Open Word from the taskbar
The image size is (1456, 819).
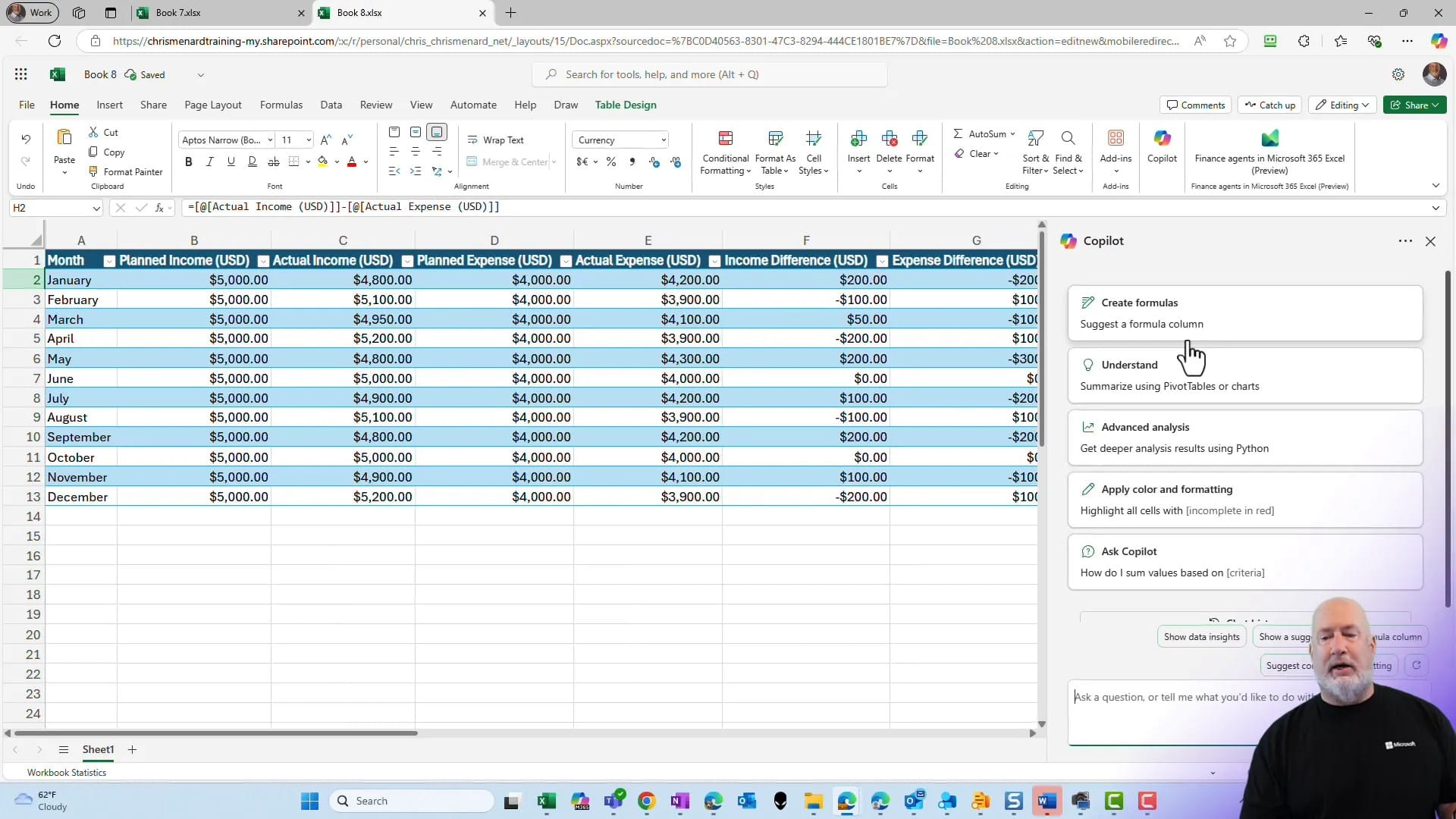point(1047,801)
